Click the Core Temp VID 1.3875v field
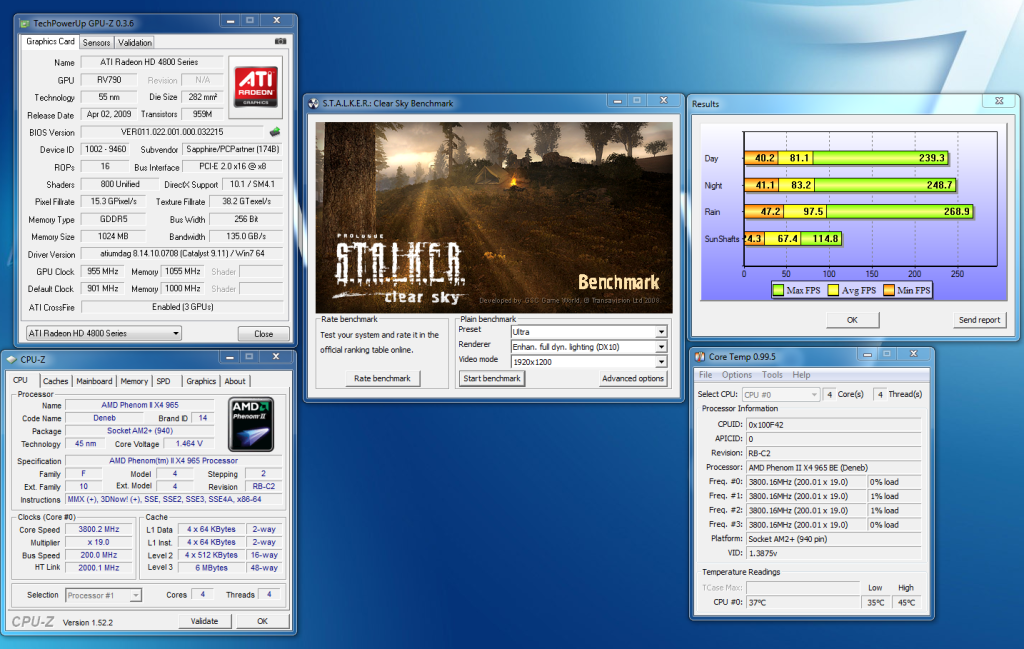The height and width of the screenshot is (649, 1024). [x=834, y=553]
